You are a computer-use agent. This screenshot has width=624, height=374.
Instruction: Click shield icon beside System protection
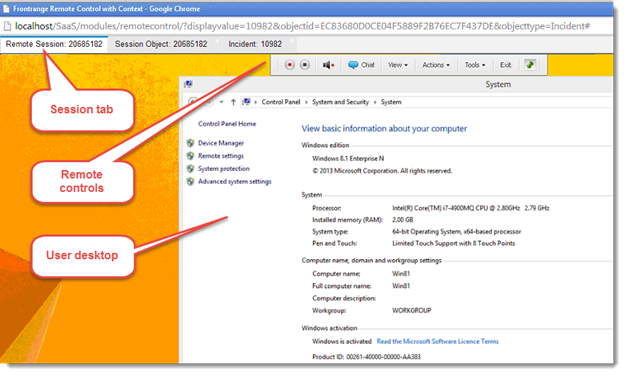190,169
